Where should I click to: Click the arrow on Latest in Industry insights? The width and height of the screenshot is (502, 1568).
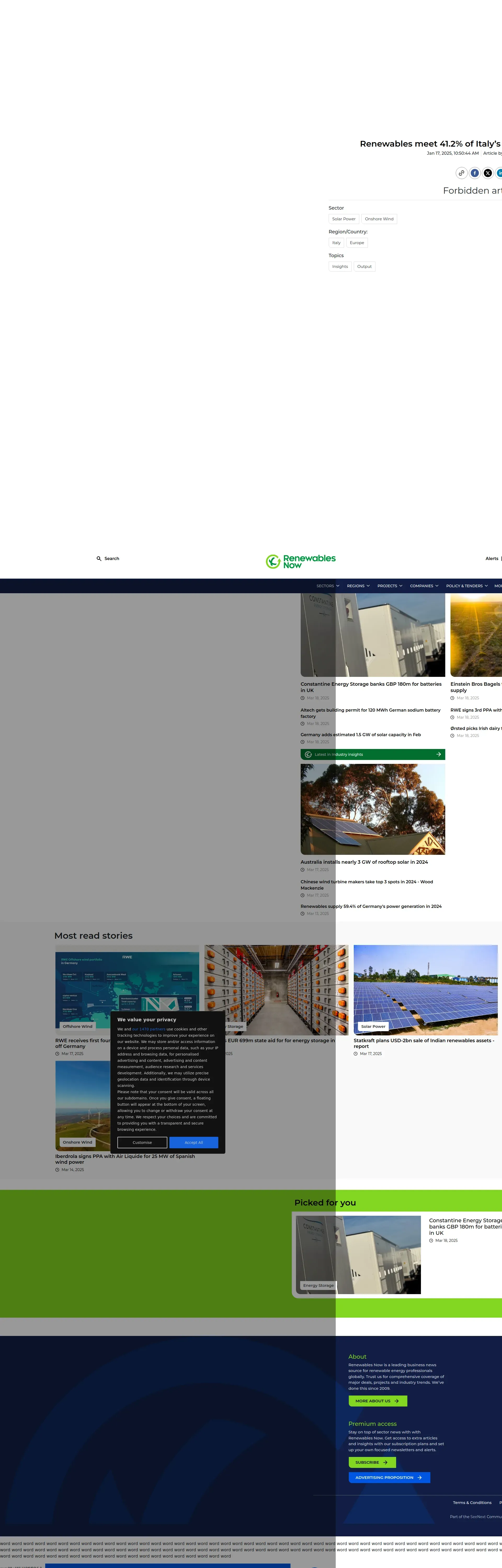tap(439, 754)
